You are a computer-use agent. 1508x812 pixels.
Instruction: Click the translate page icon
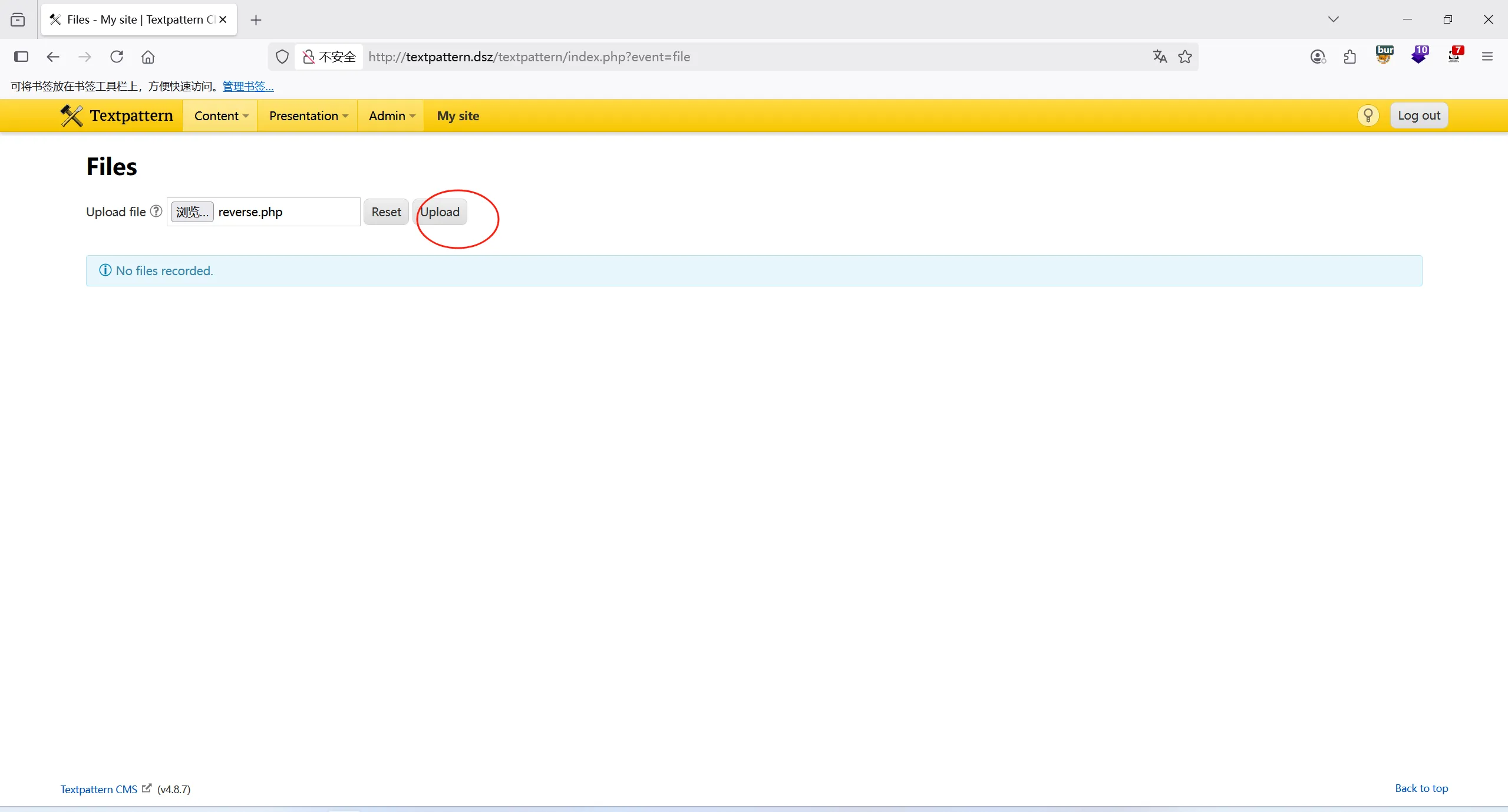[x=1160, y=57]
